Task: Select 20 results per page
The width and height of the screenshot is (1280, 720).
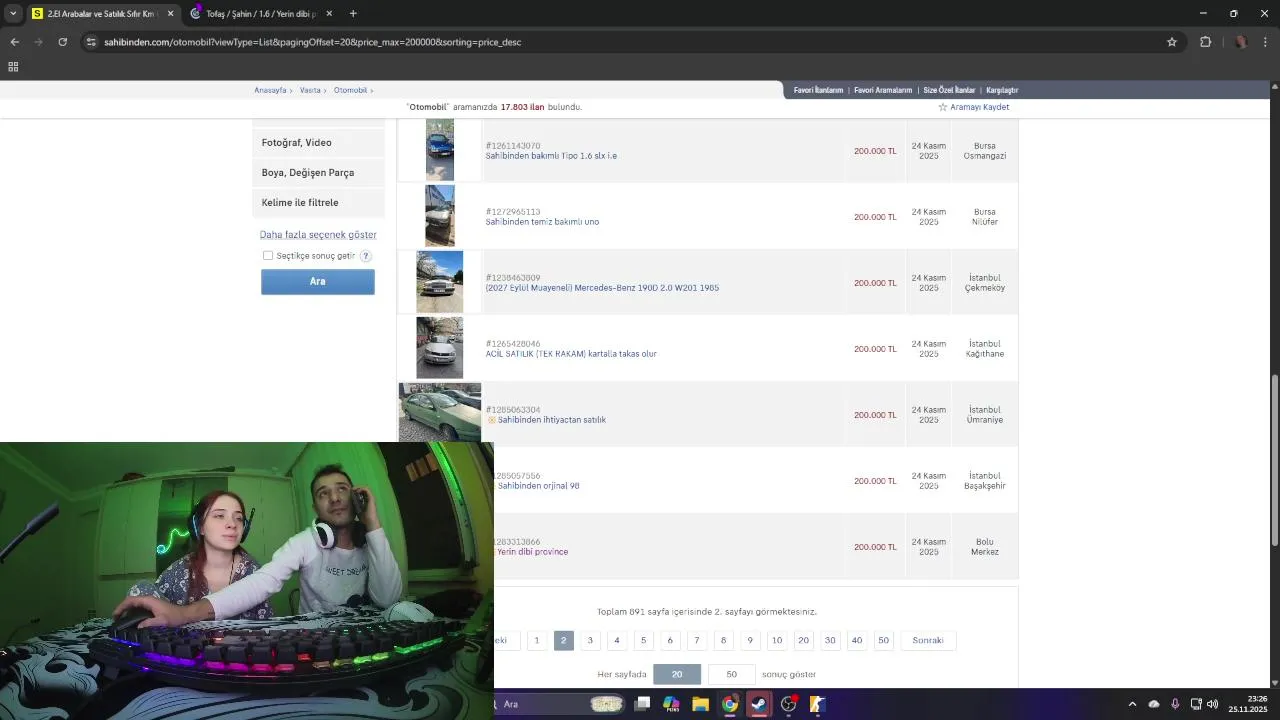Action: [677, 674]
